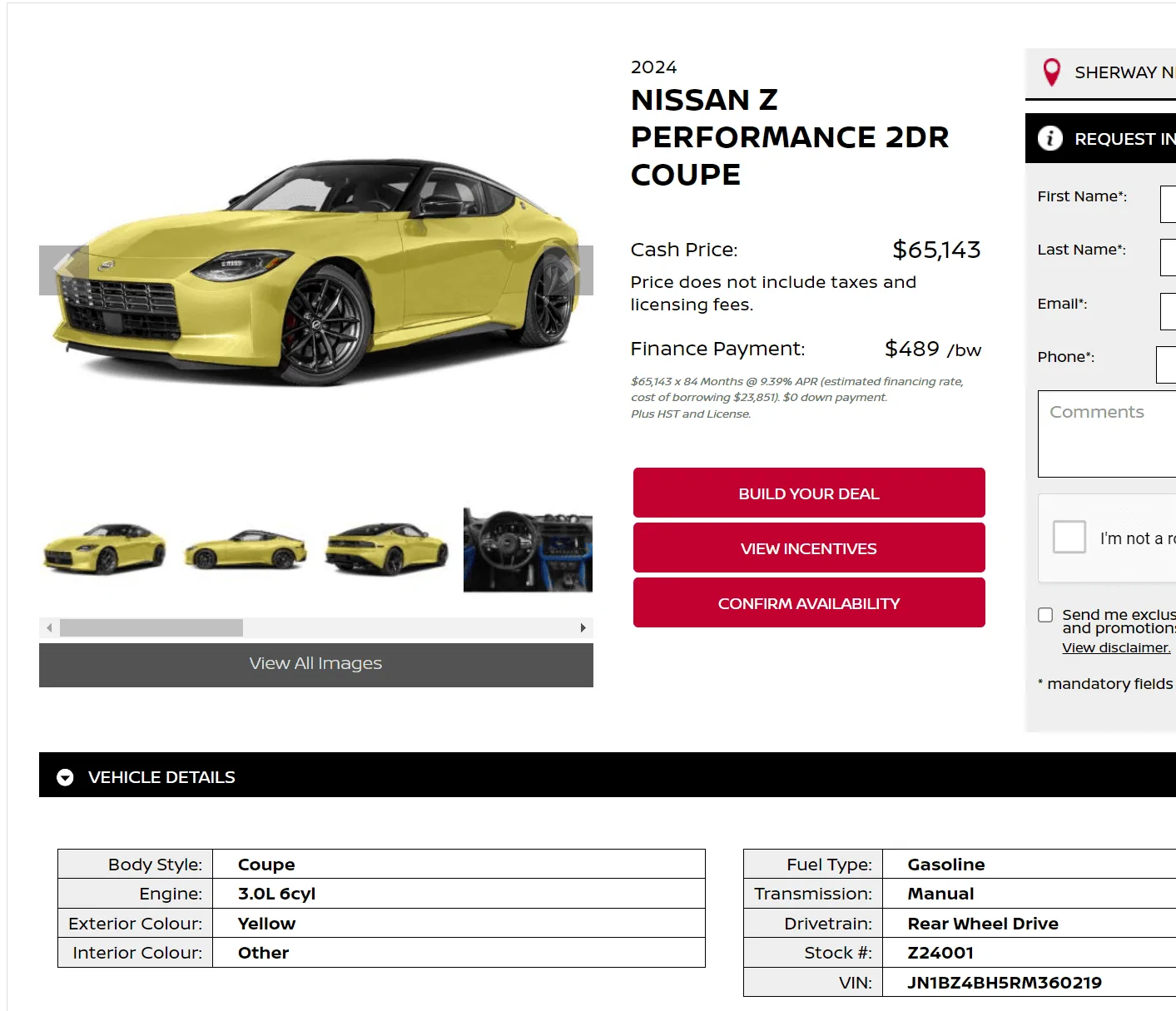The image size is (1176, 1011).
Task: Select the interior steering wheel thumbnail
Action: [528, 549]
